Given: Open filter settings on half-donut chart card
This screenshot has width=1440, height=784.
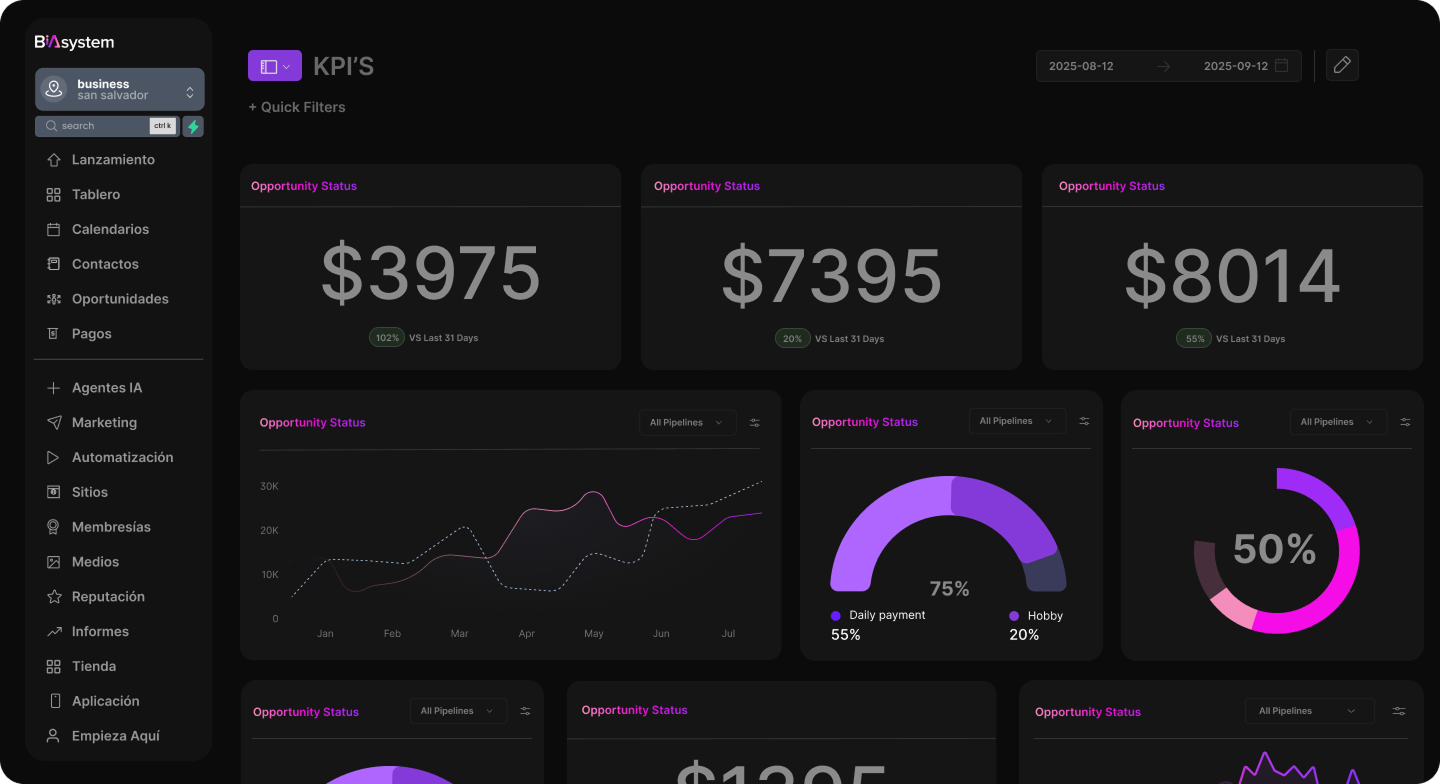Looking at the screenshot, I should 1084,422.
